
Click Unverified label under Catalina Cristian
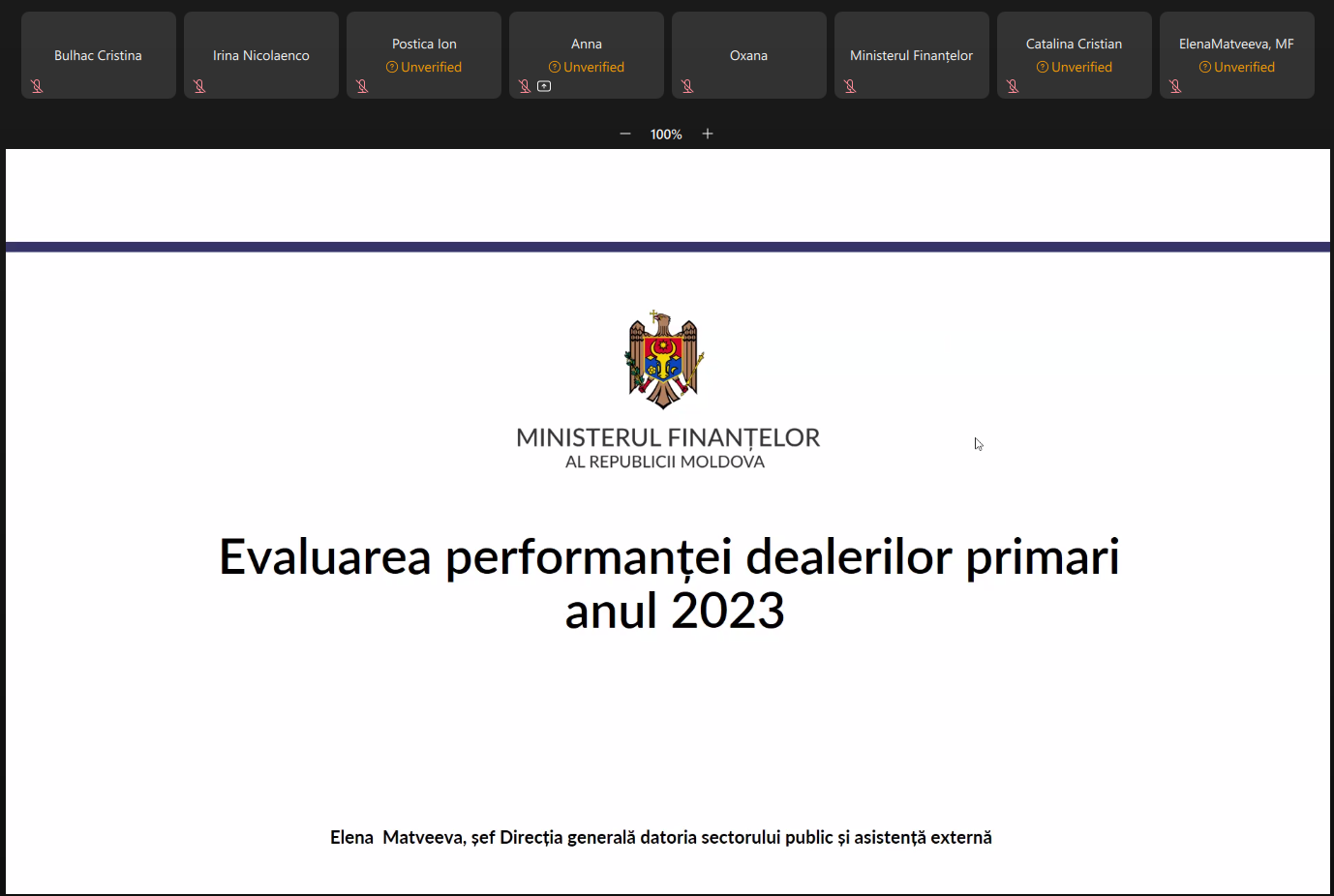(x=1082, y=67)
